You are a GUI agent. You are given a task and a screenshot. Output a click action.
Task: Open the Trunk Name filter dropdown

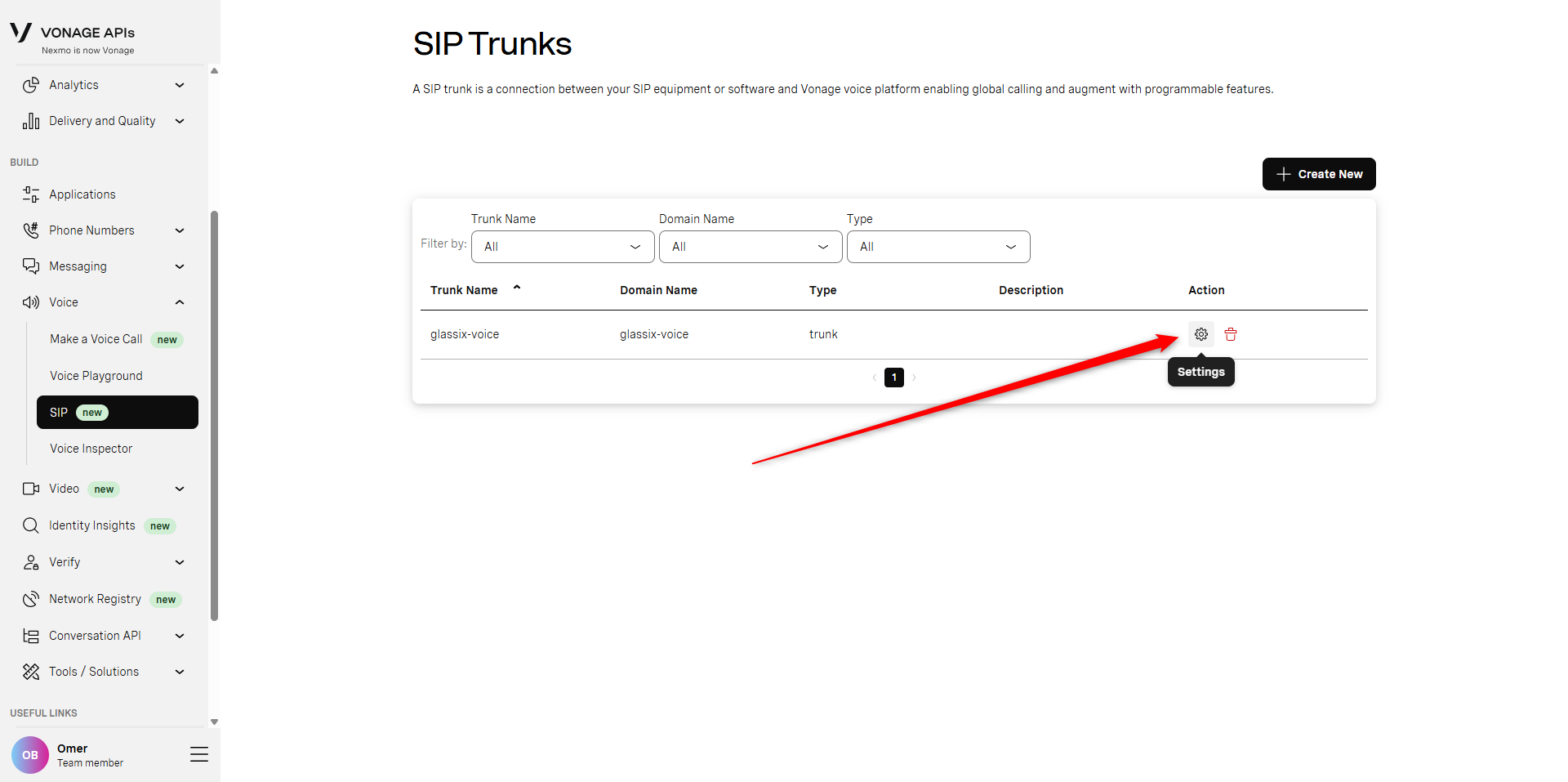563,247
